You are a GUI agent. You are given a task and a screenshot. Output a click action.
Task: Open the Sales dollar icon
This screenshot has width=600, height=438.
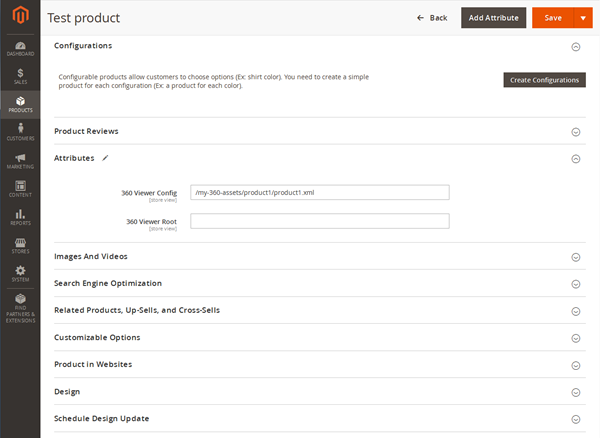point(20,76)
